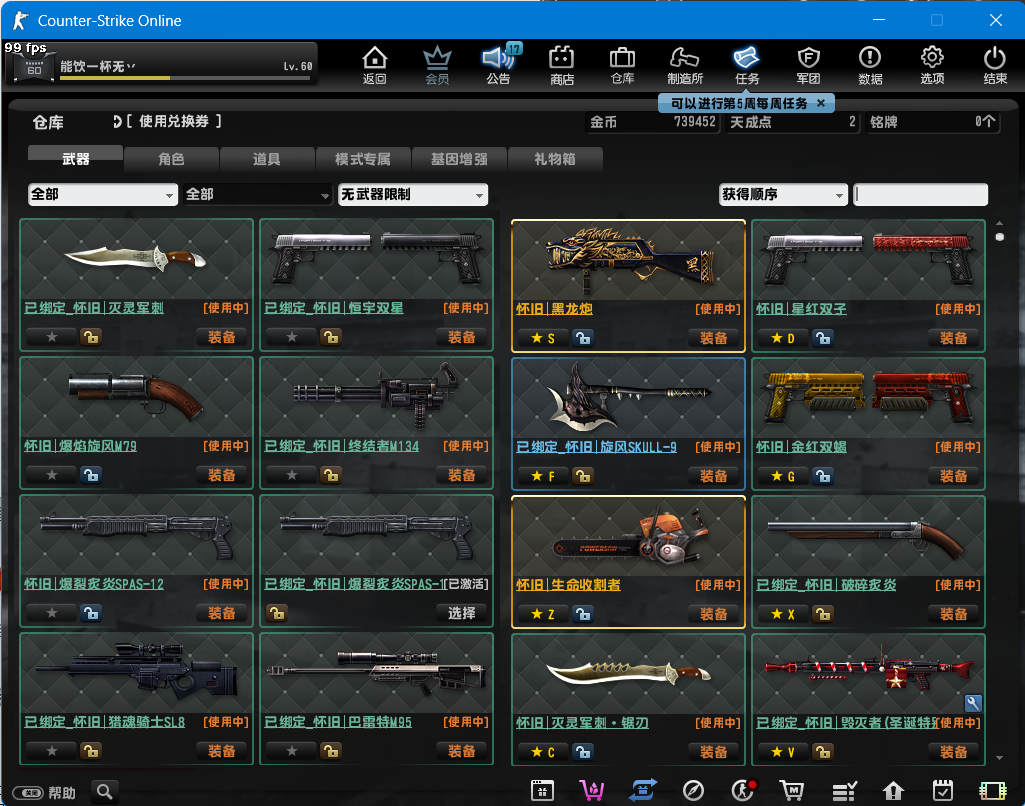This screenshot has height=806, width=1025.
Task: Click the magnifier icon beside 帮助
Action: 105,792
